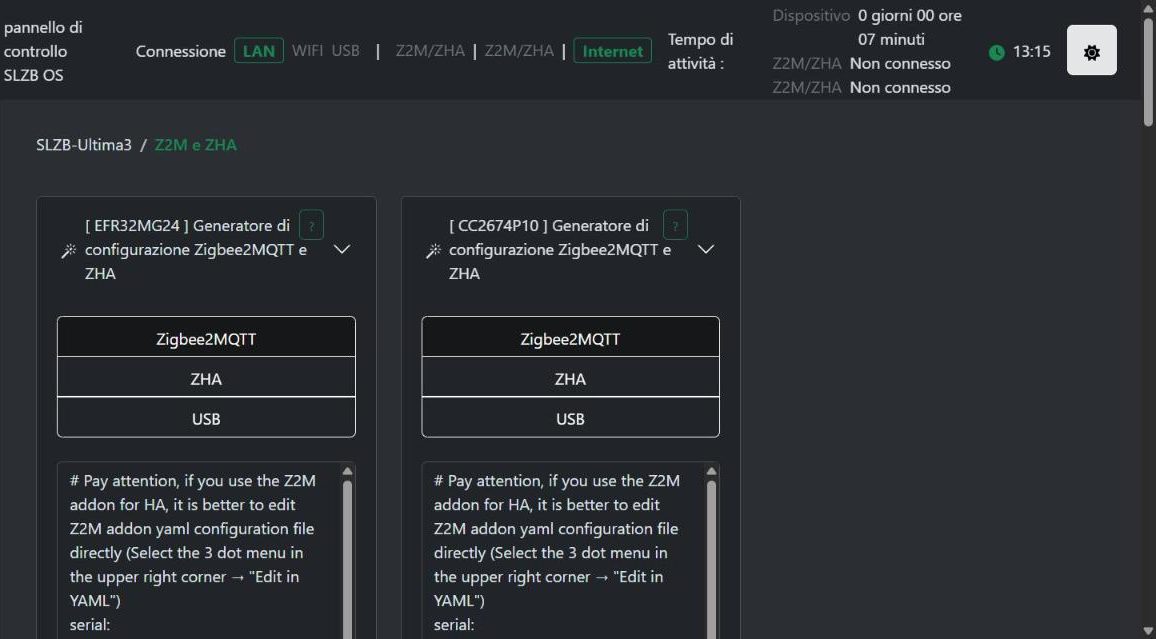Viewport: 1156px width, 639px height.
Task: Click the 13:15 time display
Action: (x=1031, y=52)
